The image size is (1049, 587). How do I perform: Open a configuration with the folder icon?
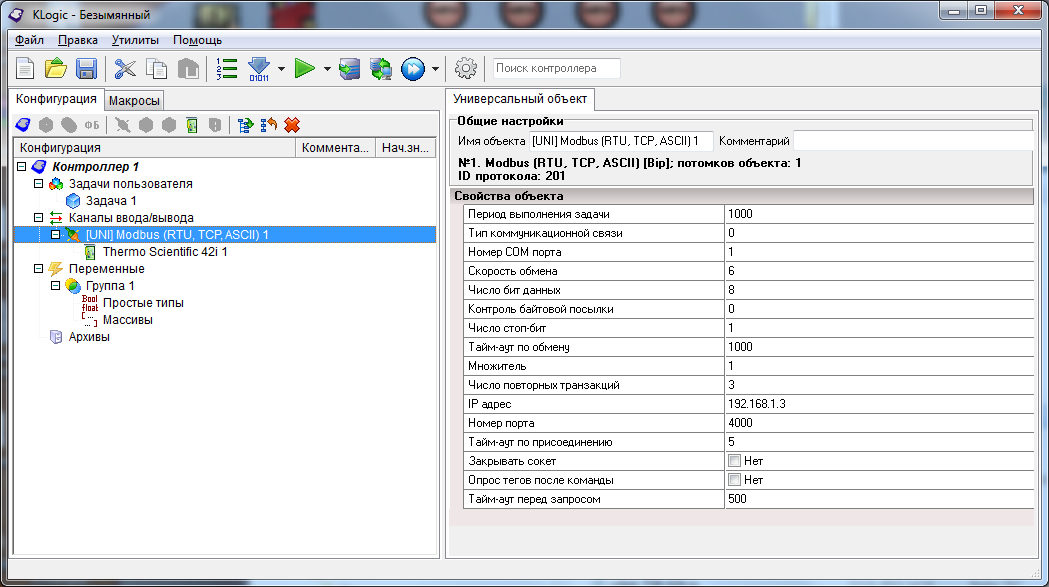tap(56, 69)
